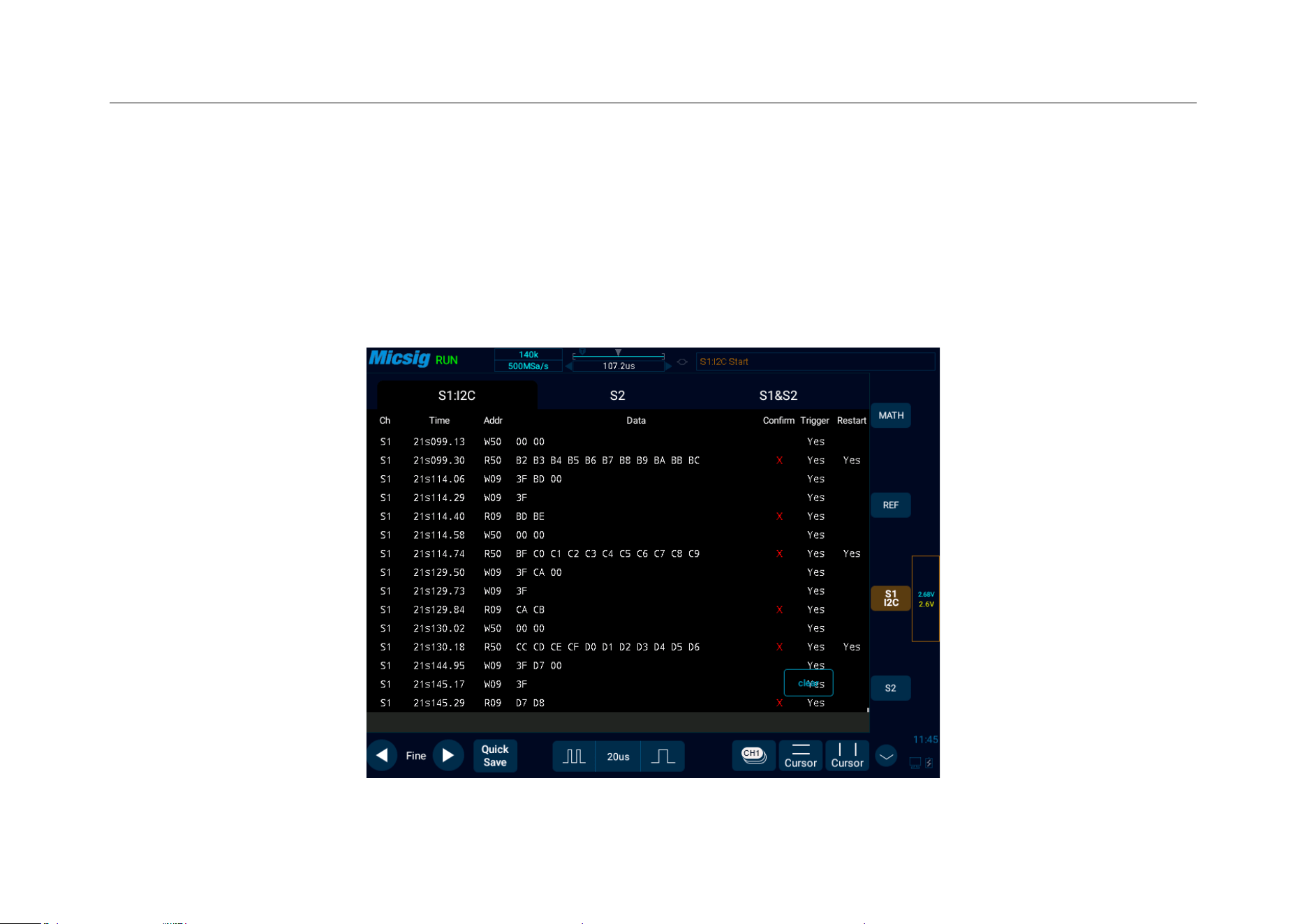Click the Confirm column header
The width and height of the screenshot is (1307, 924).
[x=778, y=421]
